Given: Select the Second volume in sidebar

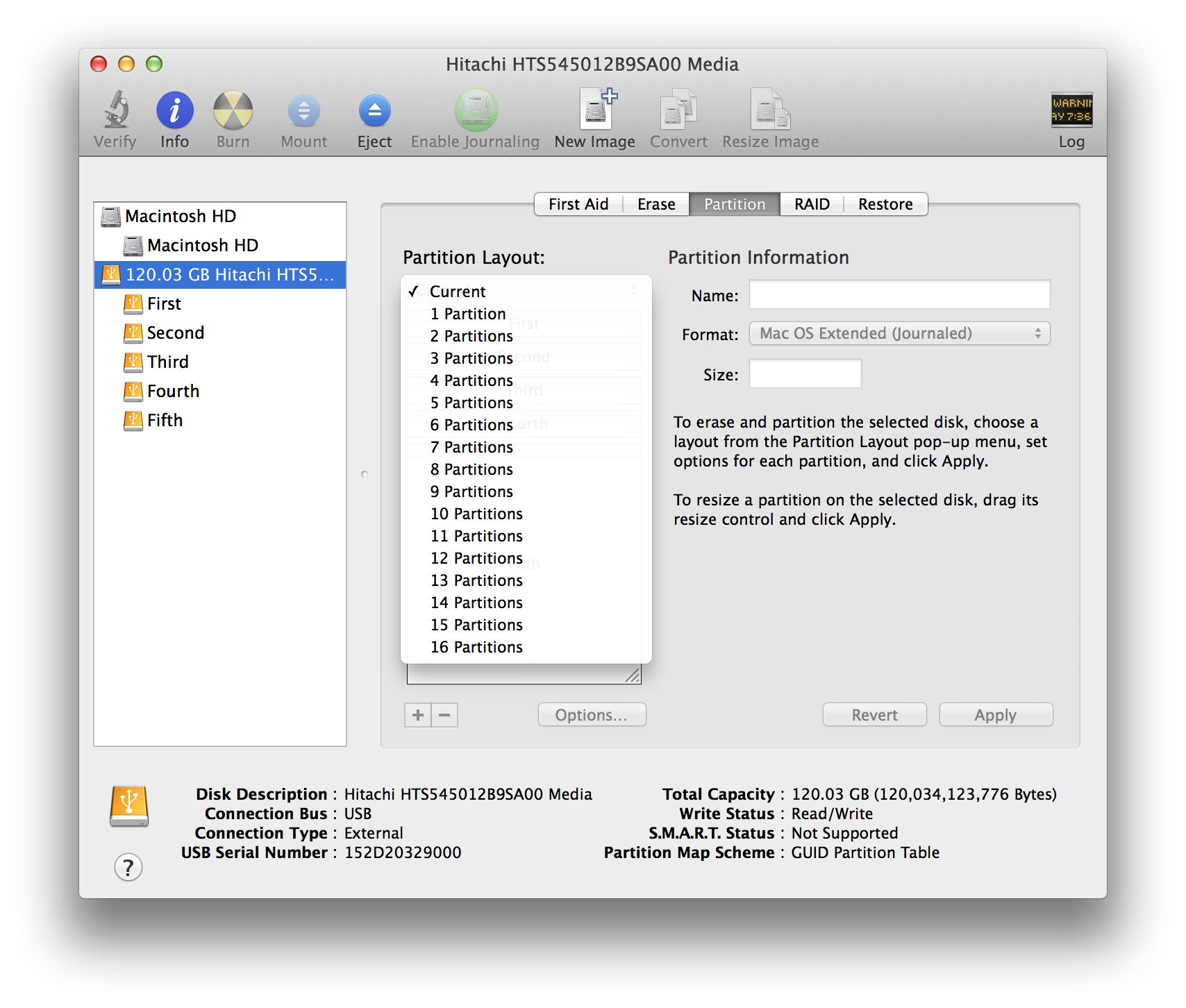Looking at the screenshot, I should pos(220,333).
